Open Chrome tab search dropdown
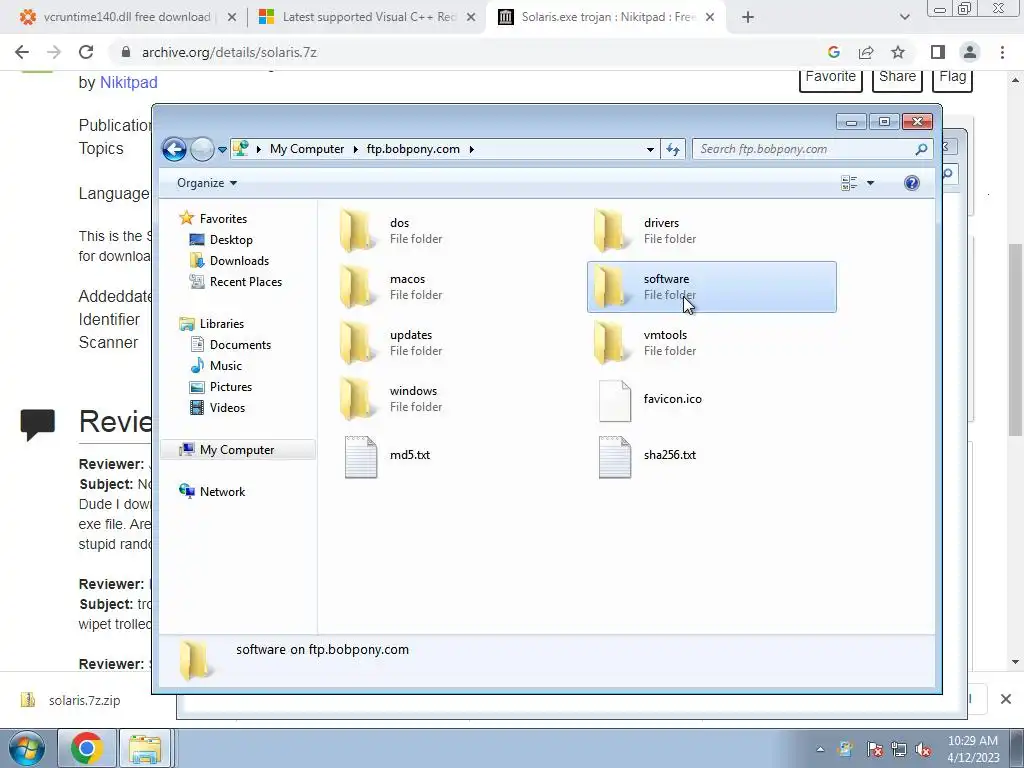Screen dimensions: 1024x768 coord(904,17)
